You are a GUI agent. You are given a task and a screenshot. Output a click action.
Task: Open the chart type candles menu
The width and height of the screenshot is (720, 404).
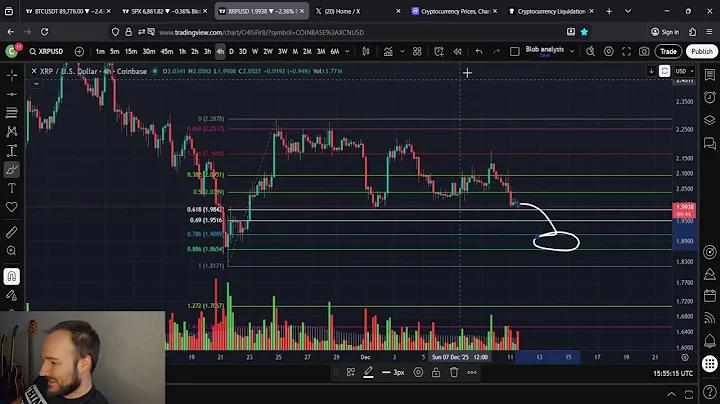pos(366,51)
